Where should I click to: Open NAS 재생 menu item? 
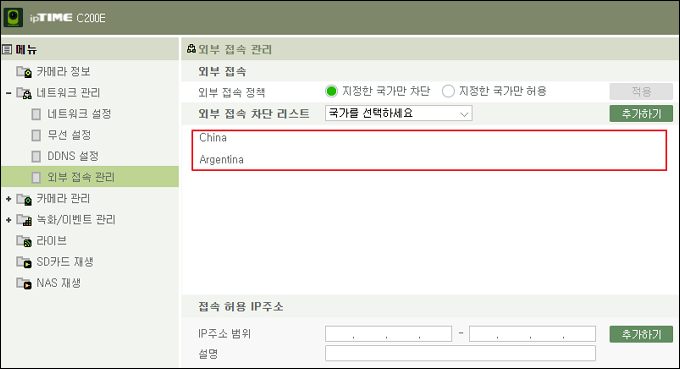pos(59,284)
